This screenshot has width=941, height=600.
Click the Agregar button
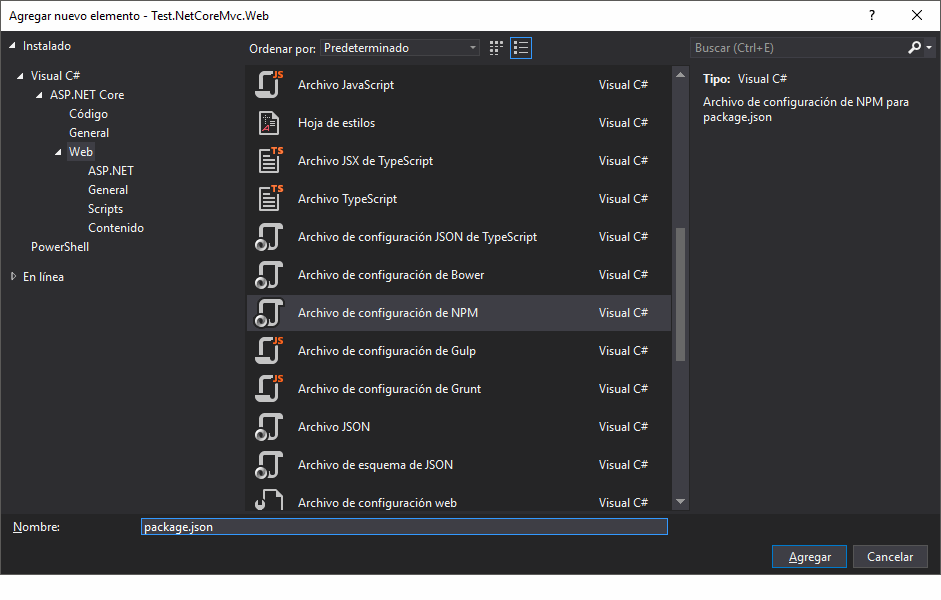[x=809, y=557]
